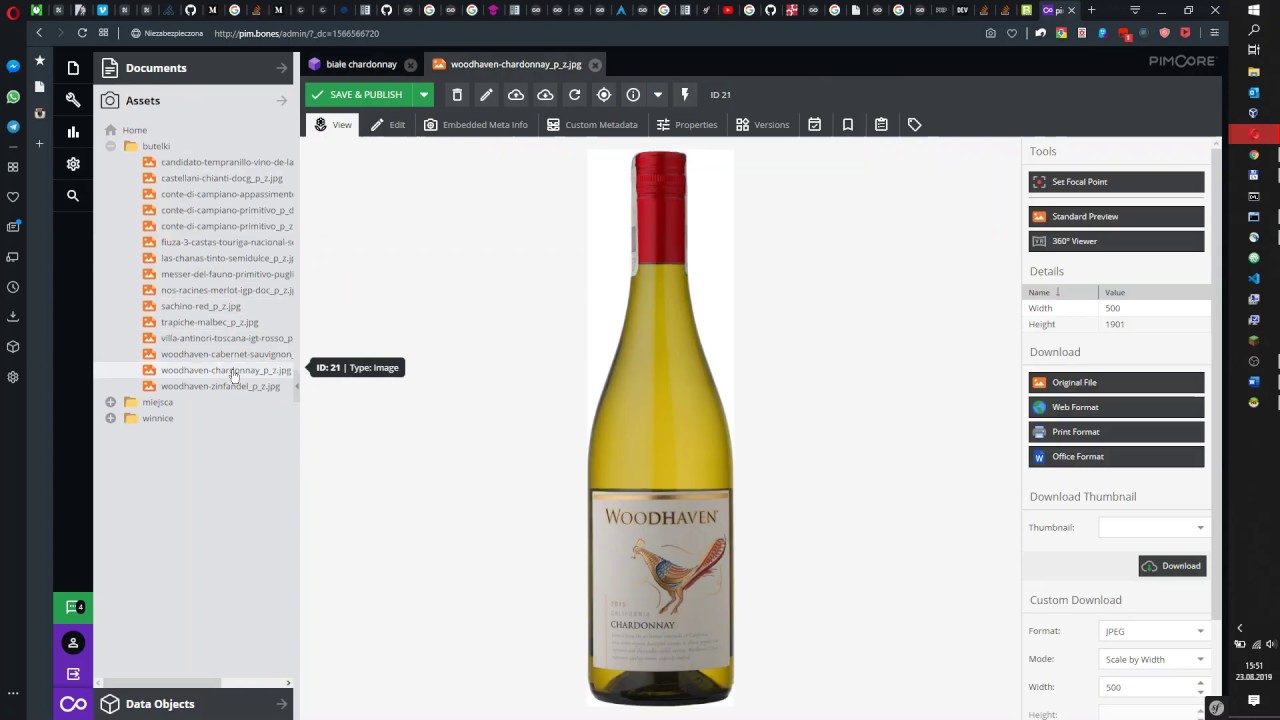The height and width of the screenshot is (720, 1280).
Task: Switch to the View tab
Action: point(334,125)
